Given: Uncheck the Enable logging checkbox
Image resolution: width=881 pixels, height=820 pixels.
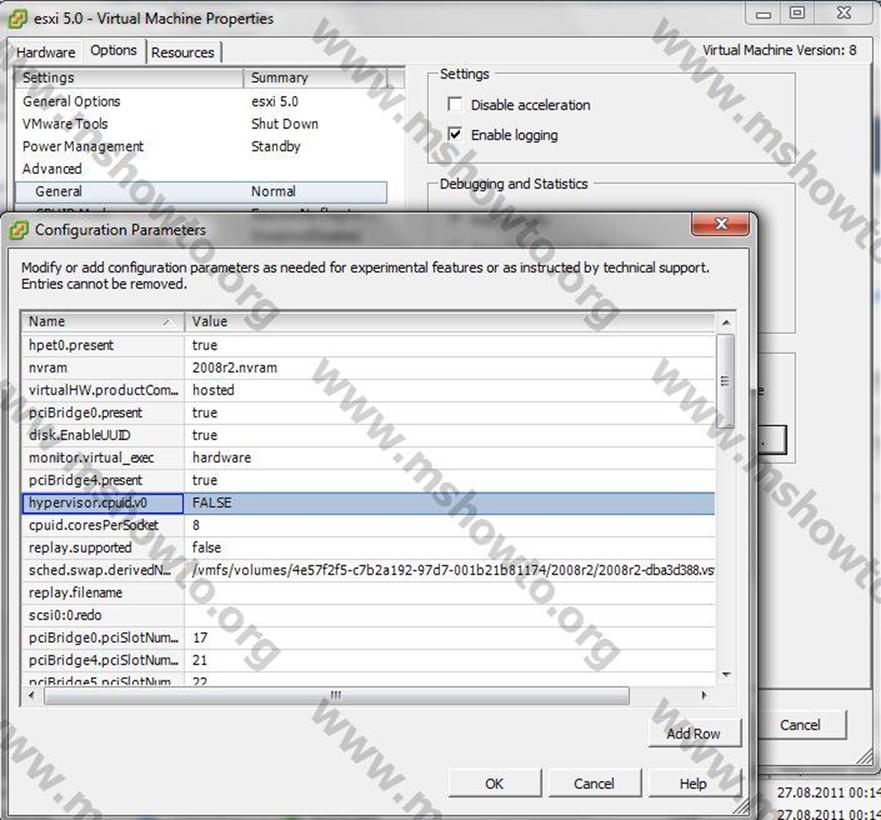Looking at the screenshot, I should coord(455,134).
